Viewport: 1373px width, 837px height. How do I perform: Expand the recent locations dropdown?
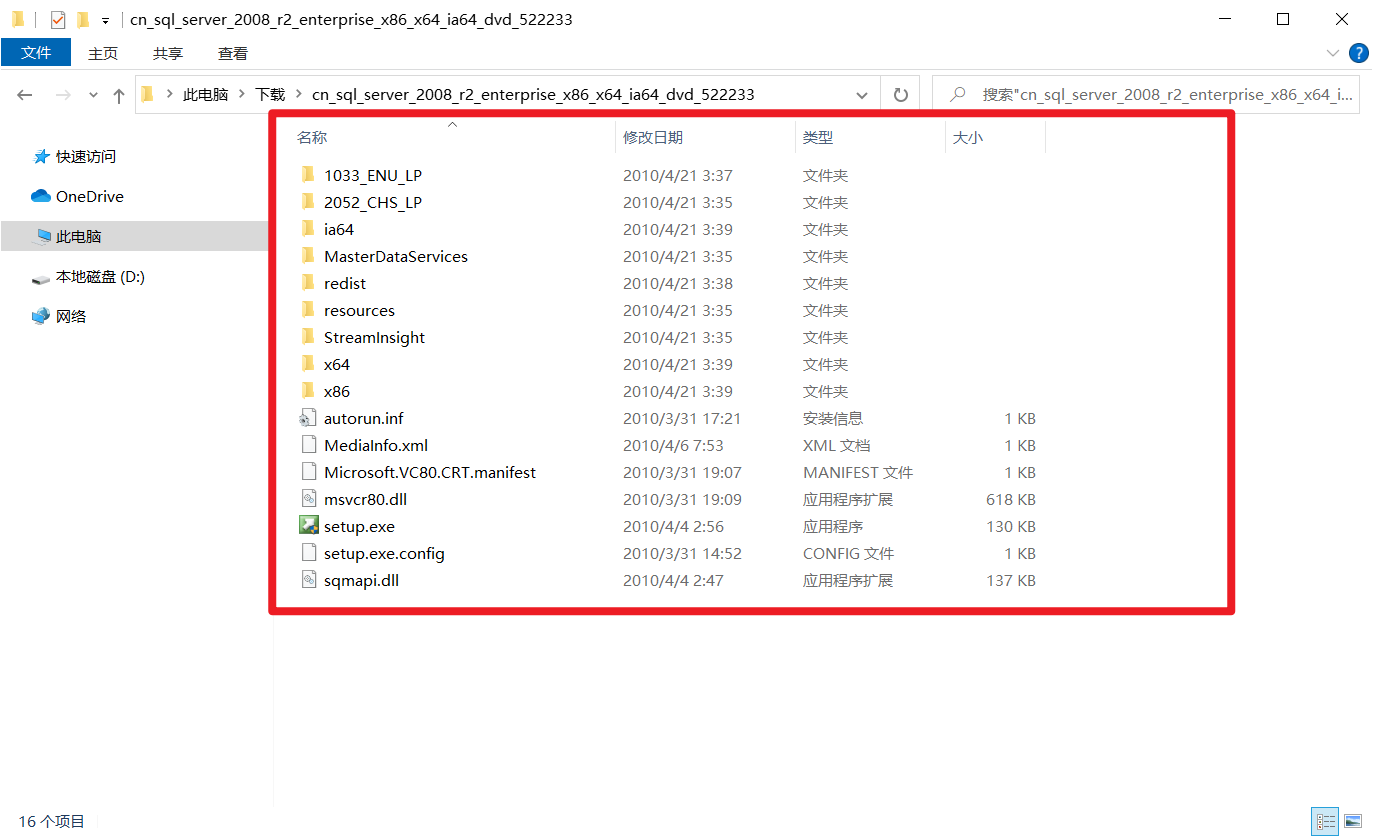[x=94, y=95]
